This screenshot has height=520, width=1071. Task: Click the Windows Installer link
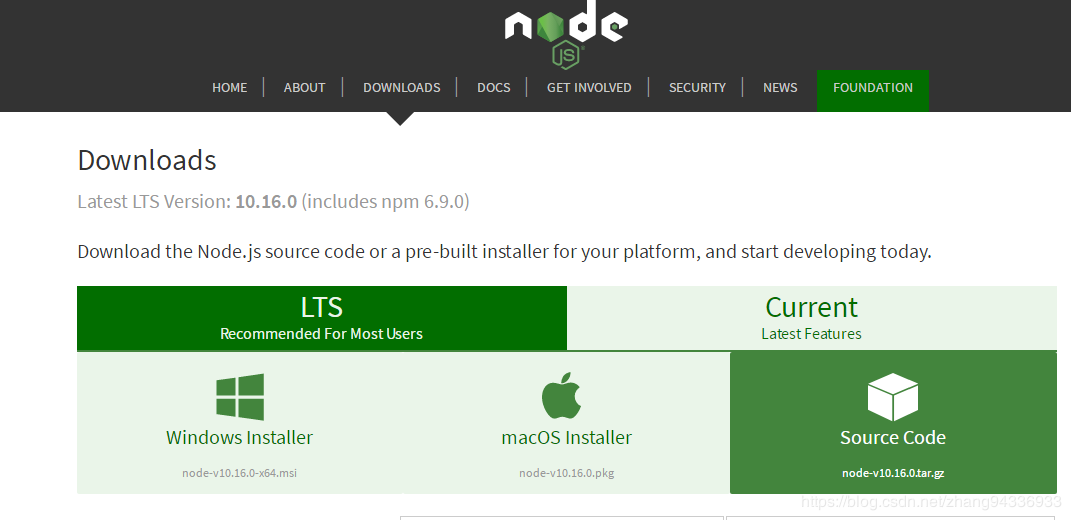240,437
